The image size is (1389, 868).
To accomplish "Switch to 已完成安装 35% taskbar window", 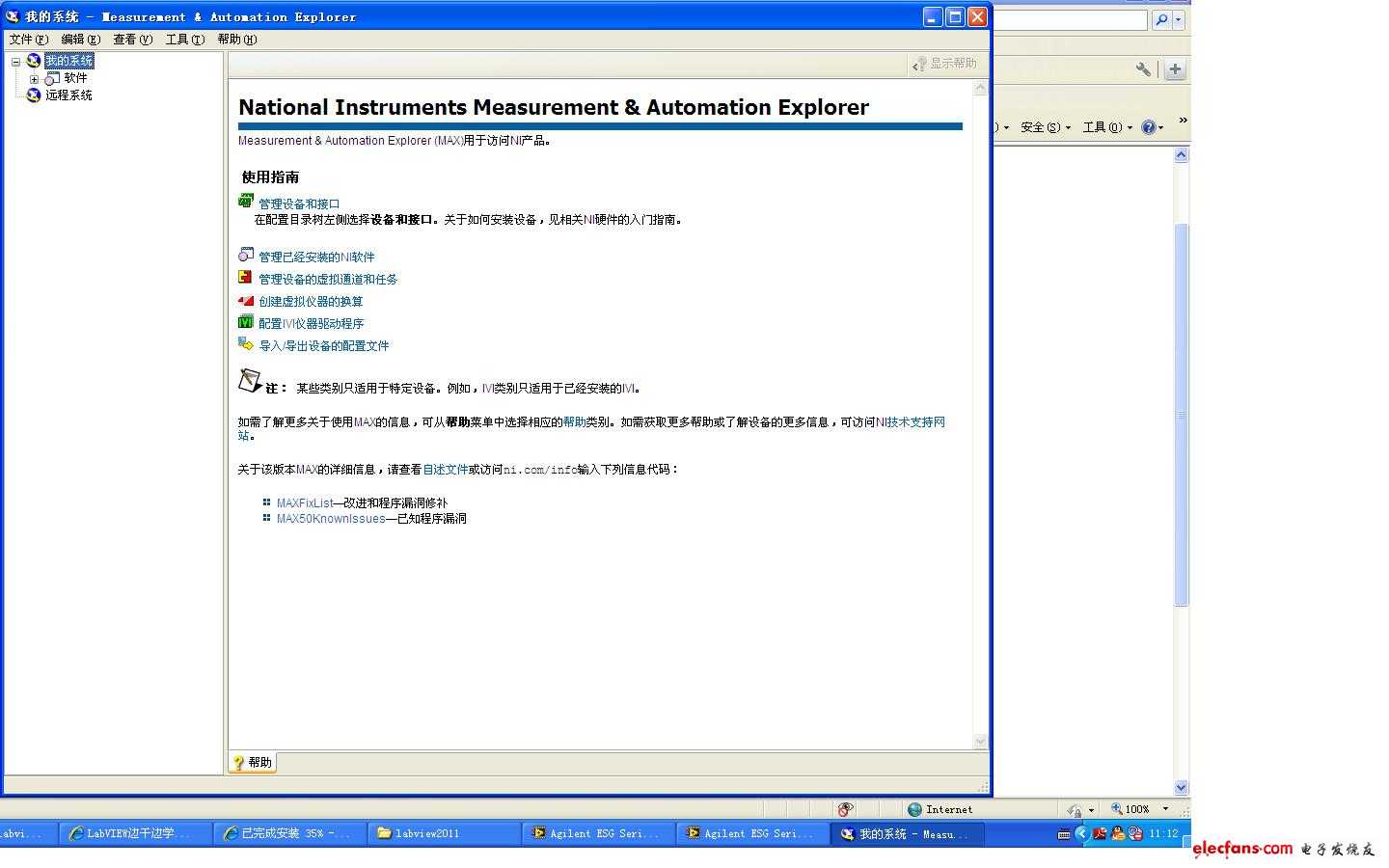I will click(x=288, y=833).
